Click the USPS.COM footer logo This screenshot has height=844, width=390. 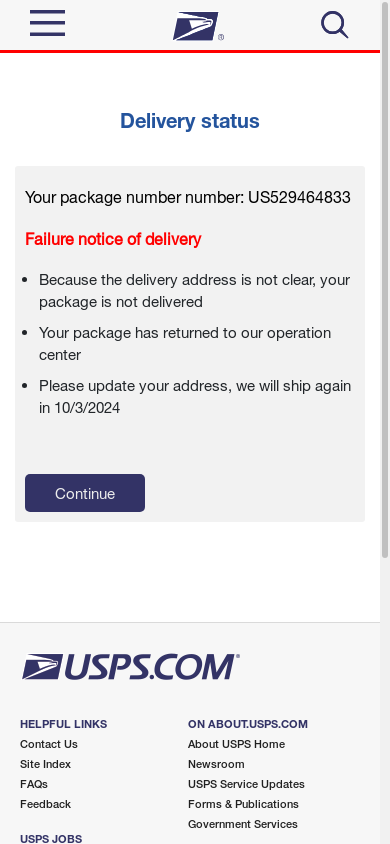coord(131,666)
